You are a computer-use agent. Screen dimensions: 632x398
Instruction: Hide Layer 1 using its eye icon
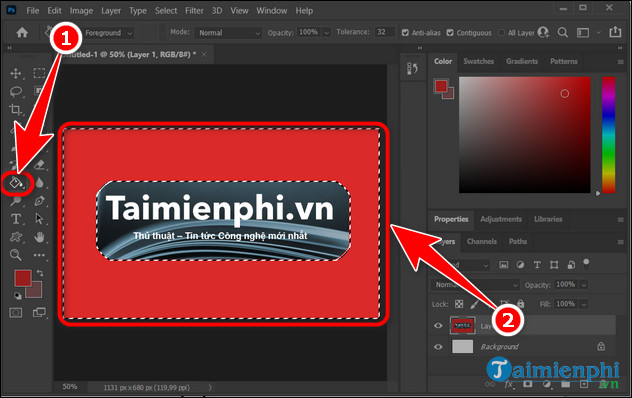point(438,325)
